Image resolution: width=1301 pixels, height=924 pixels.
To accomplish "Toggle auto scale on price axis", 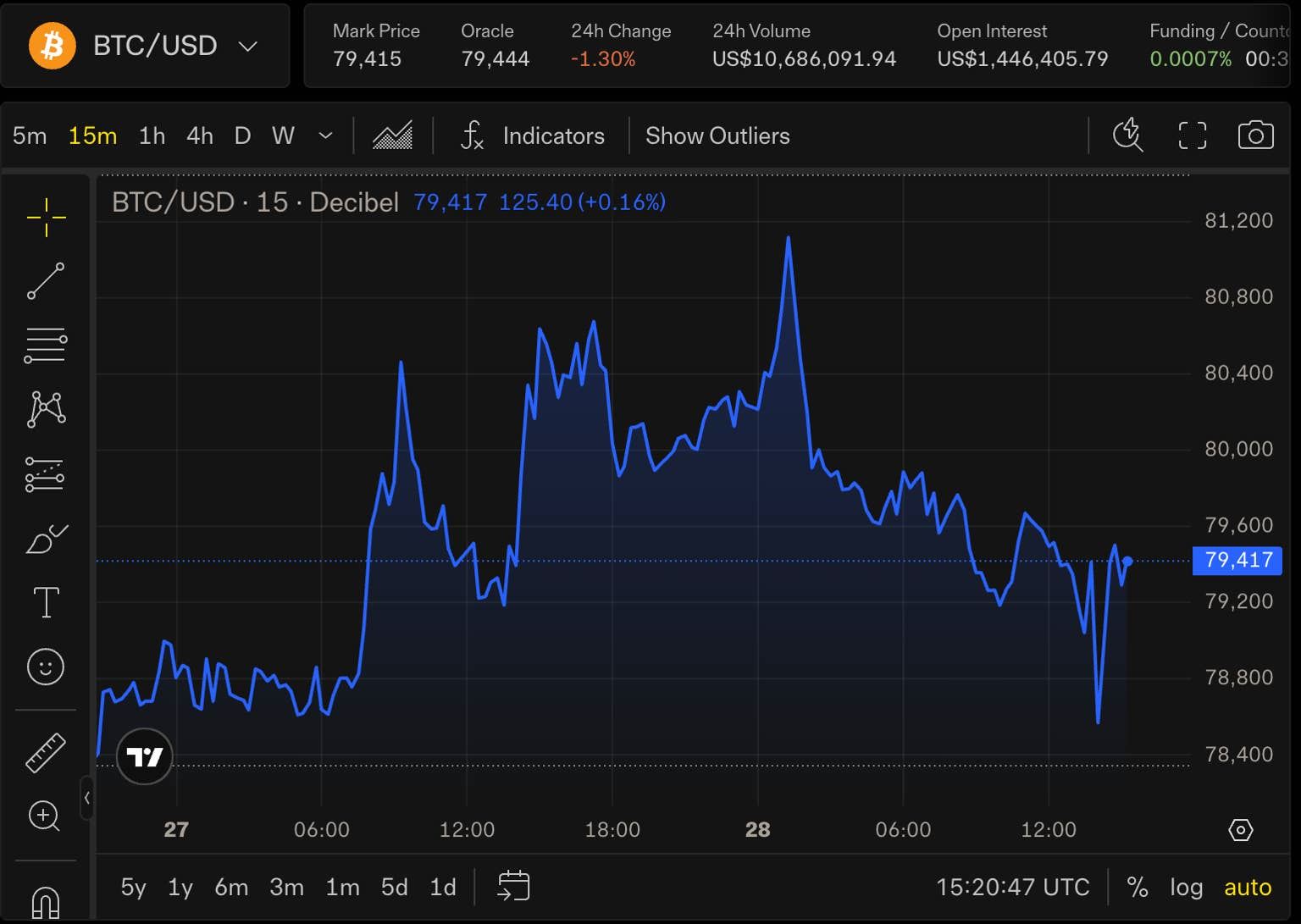I will (x=1248, y=887).
